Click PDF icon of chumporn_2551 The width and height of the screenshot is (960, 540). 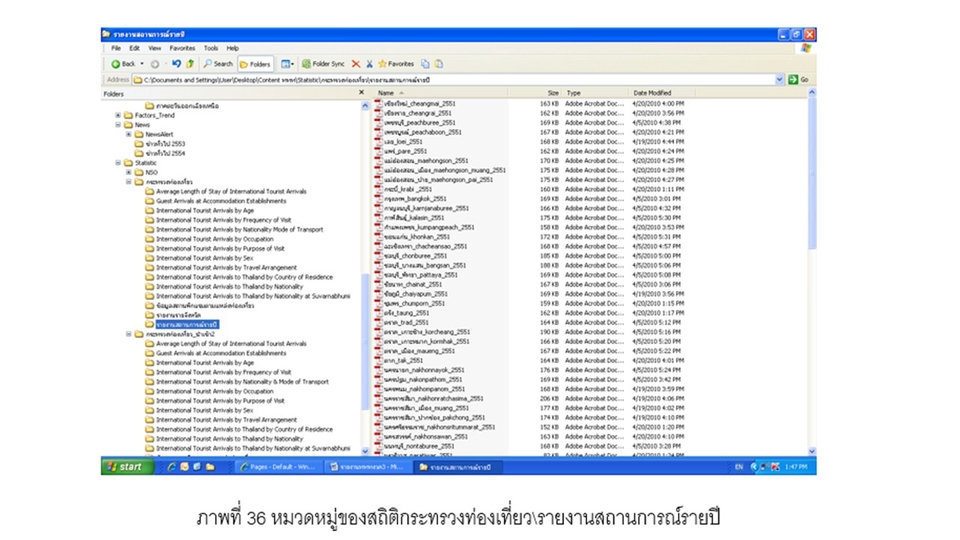[378, 303]
